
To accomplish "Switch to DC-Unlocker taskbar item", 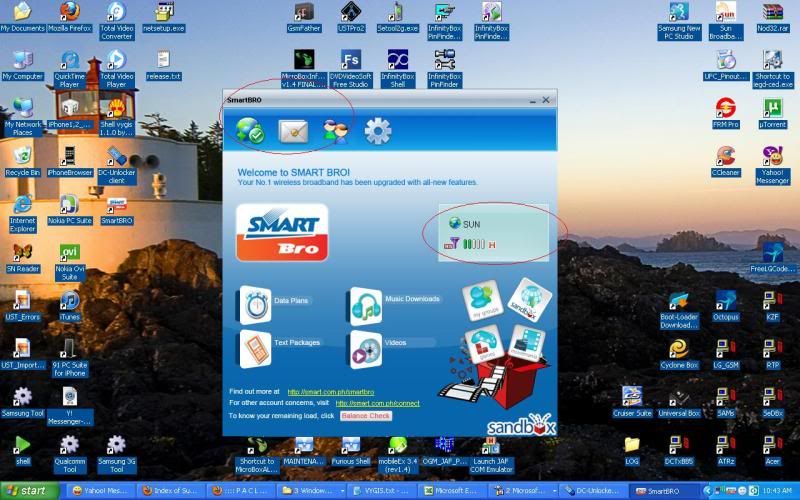I will 593,491.
